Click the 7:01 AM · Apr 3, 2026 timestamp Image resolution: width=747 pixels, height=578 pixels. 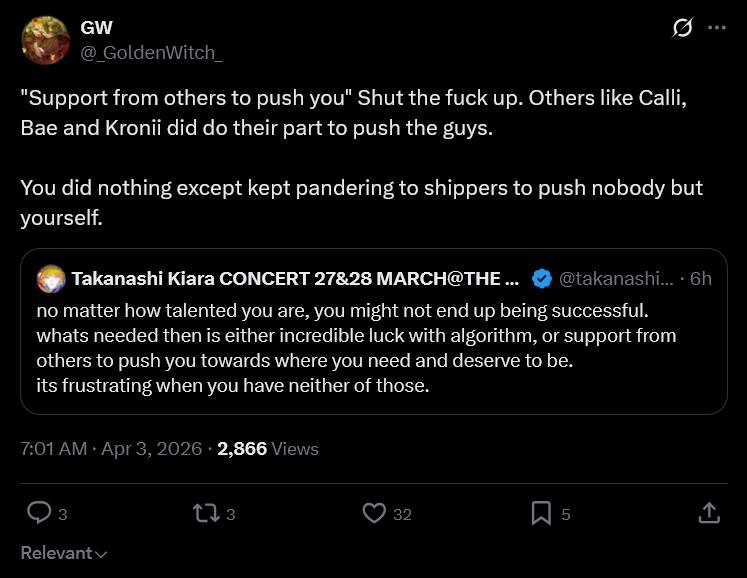coord(111,449)
